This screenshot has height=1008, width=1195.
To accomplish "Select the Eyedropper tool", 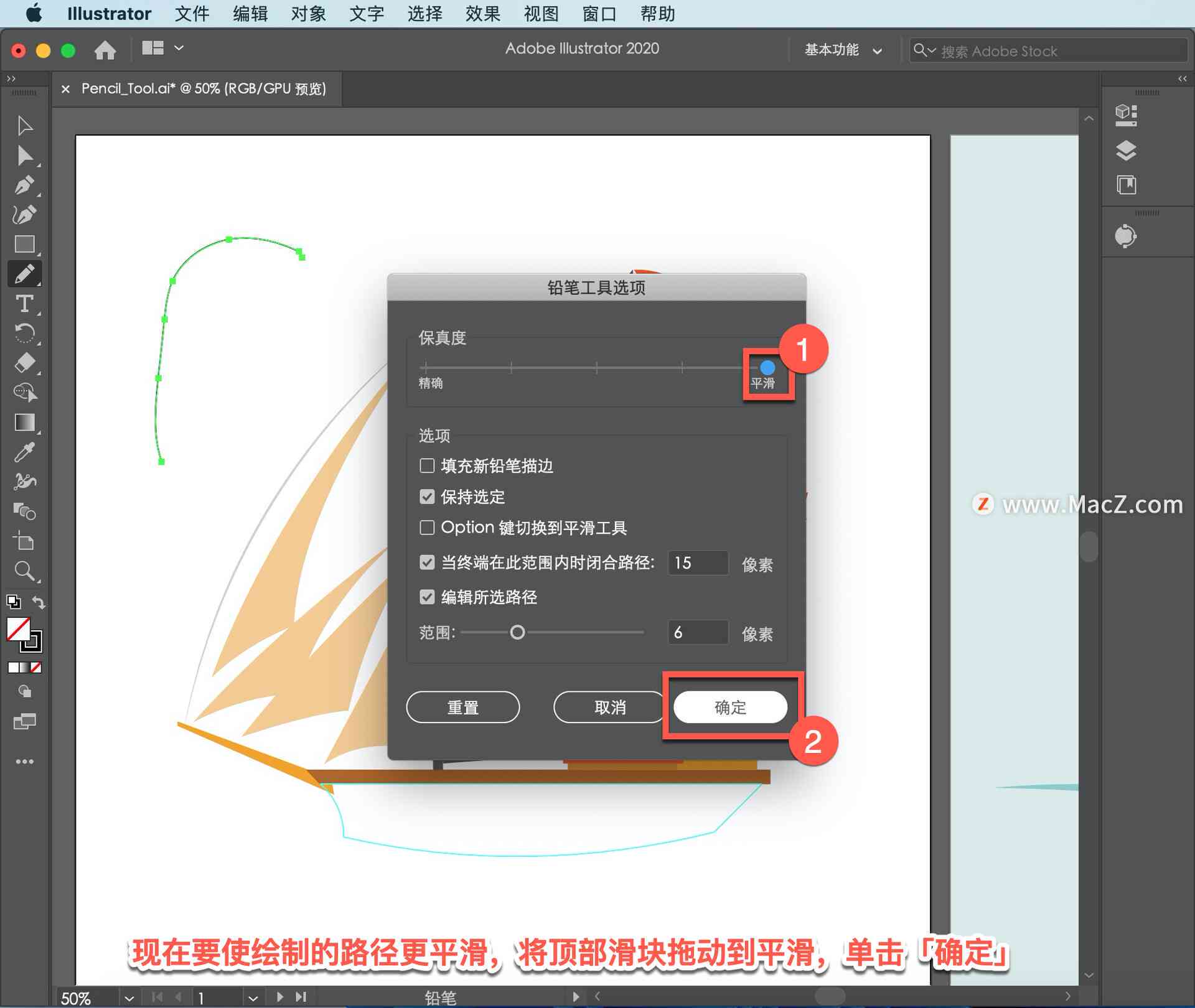I will click(x=24, y=452).
